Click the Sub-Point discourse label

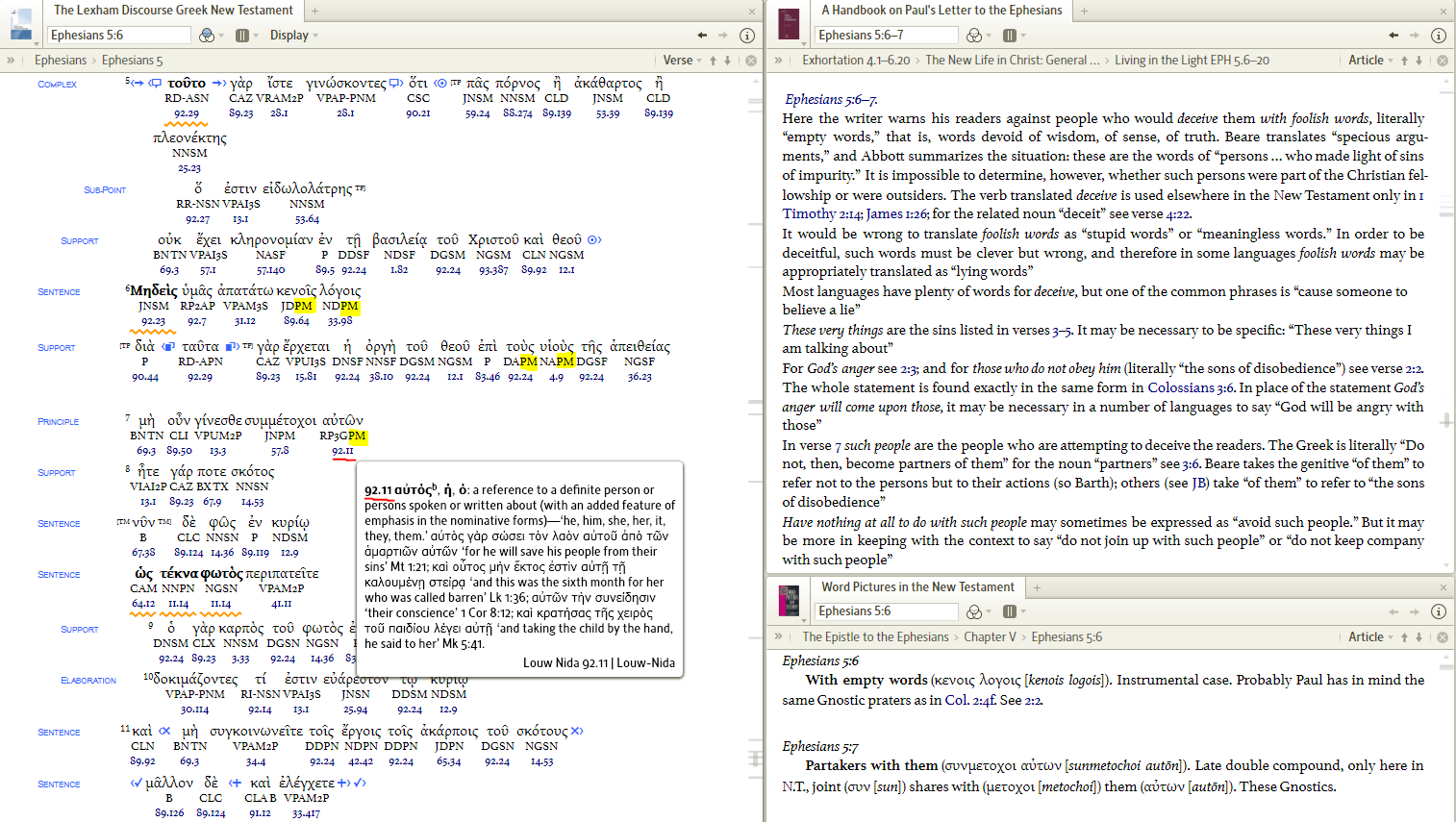pyautogui.click(x=105, y=190)
